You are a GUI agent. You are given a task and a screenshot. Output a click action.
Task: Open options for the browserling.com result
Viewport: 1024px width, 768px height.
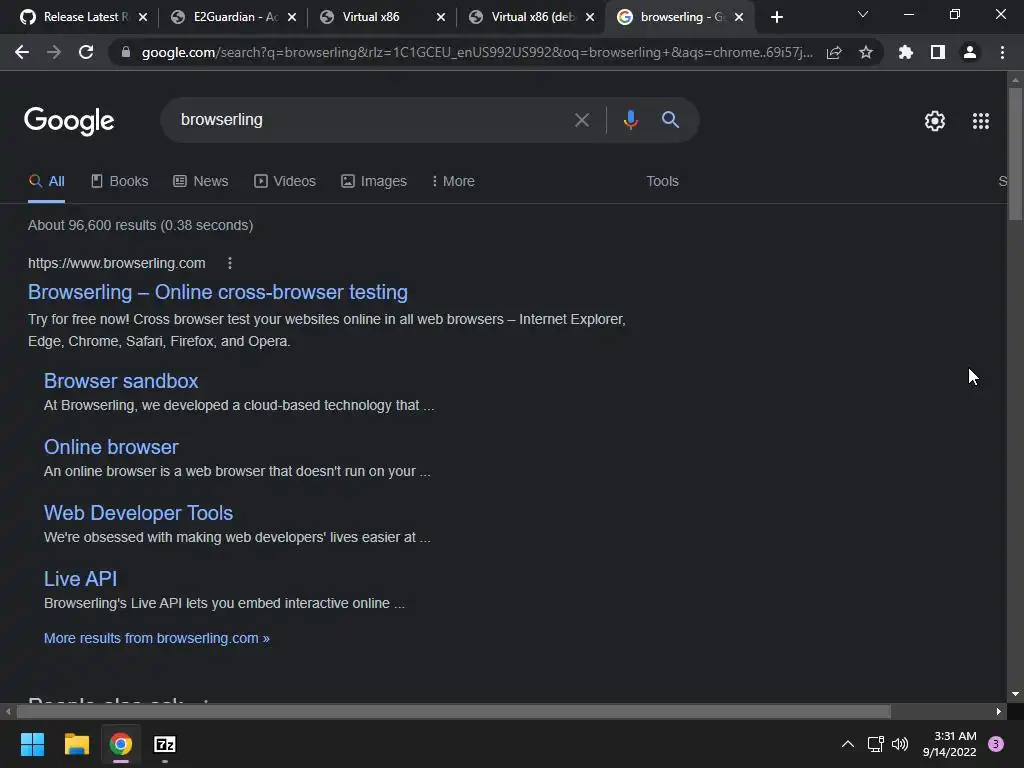pos(229,263)
